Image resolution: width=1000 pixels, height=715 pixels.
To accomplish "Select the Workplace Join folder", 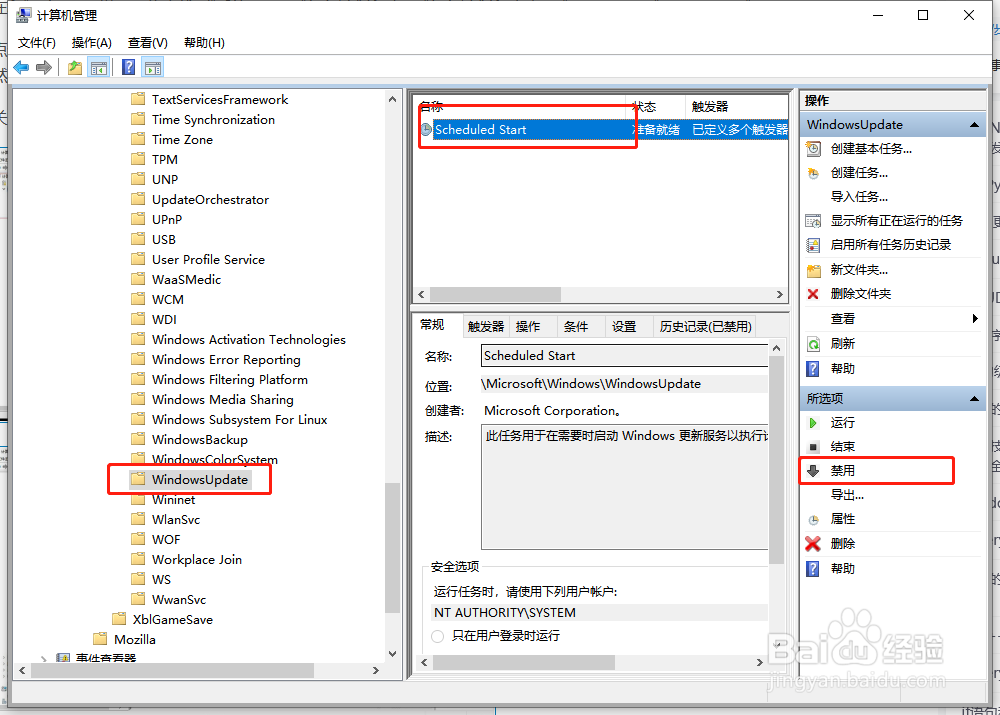I will point(196,559).
